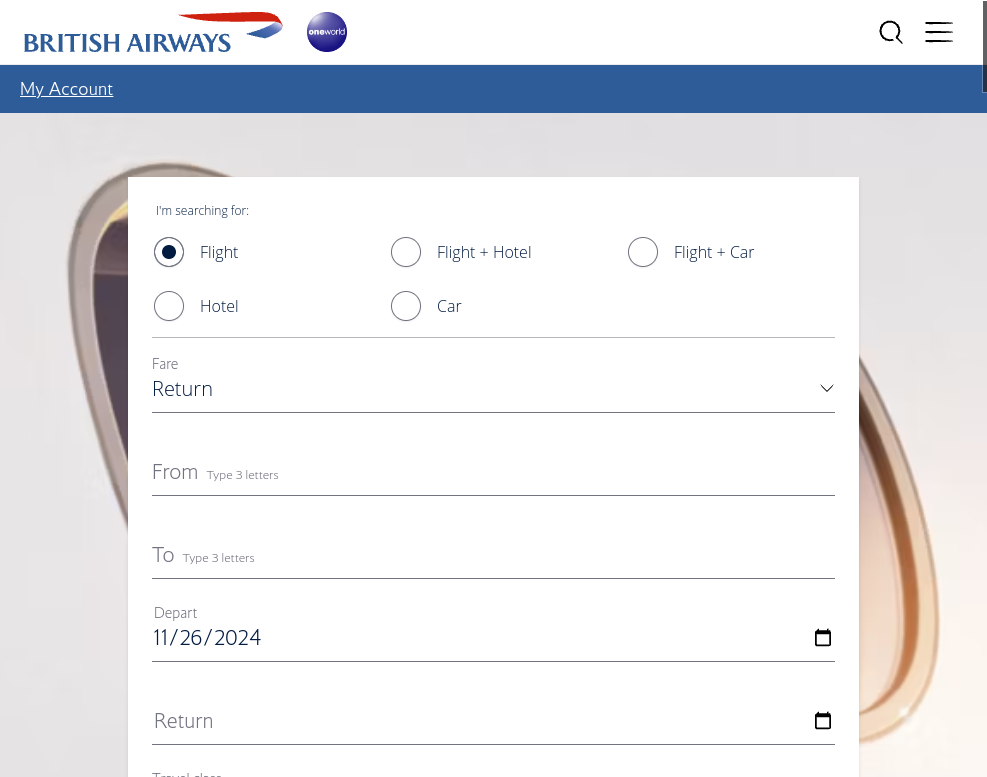Open My Account link

tap(67, 89)
